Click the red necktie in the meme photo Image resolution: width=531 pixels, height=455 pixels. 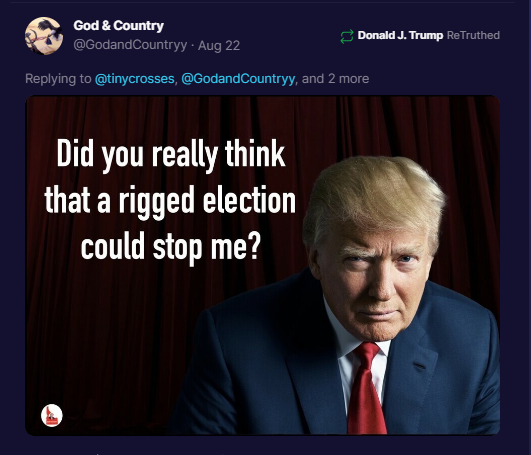click(x=366, y=388)
